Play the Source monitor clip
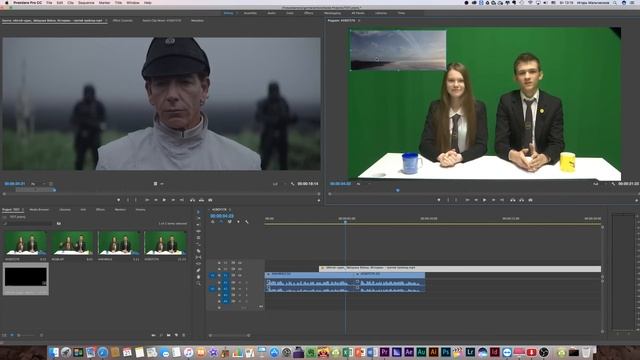Viewport: 640px width, 360px height. click(164, 200)
